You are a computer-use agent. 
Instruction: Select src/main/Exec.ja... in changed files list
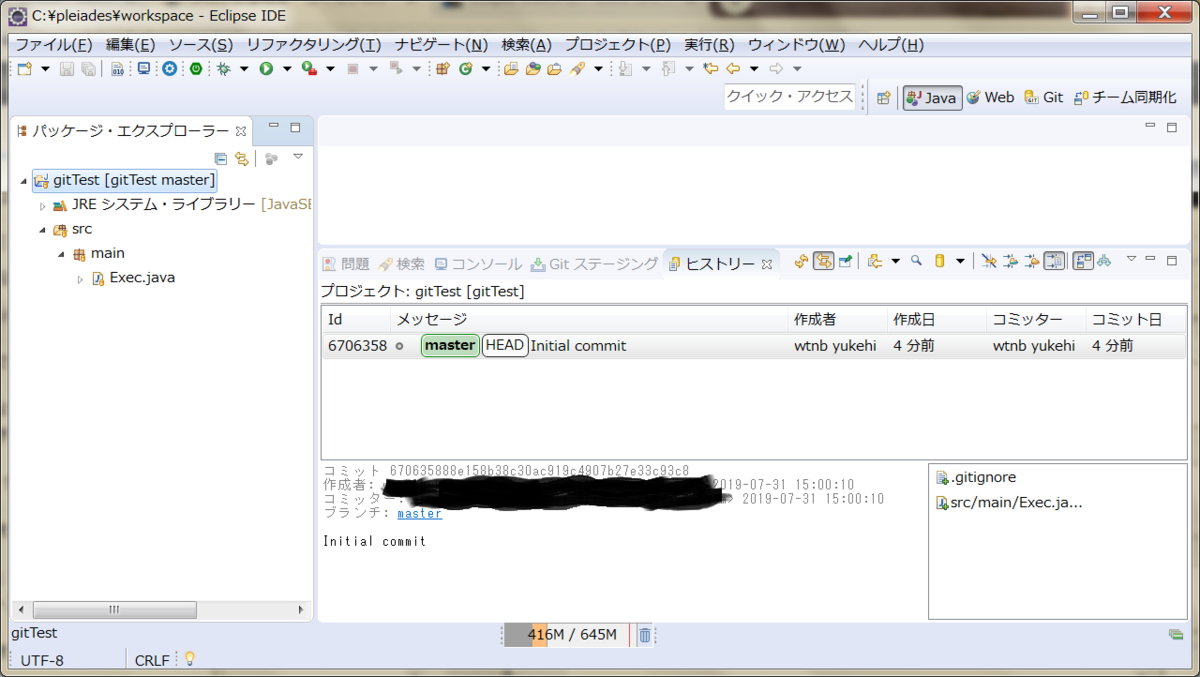[1009, 502]
